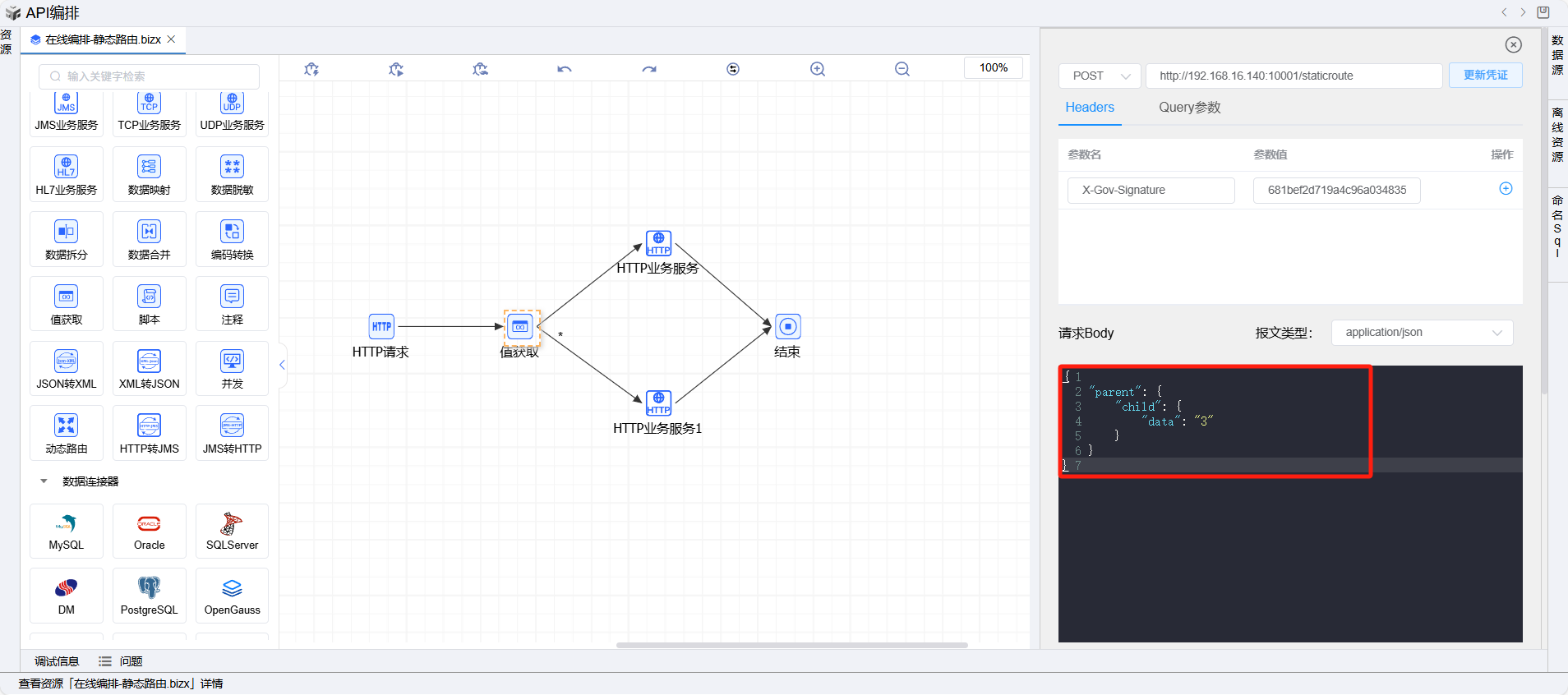The height and width of the screenshot is (695, 1568).
Task: Collapse the left component palette panel
Action: click(x=282, y=365)
